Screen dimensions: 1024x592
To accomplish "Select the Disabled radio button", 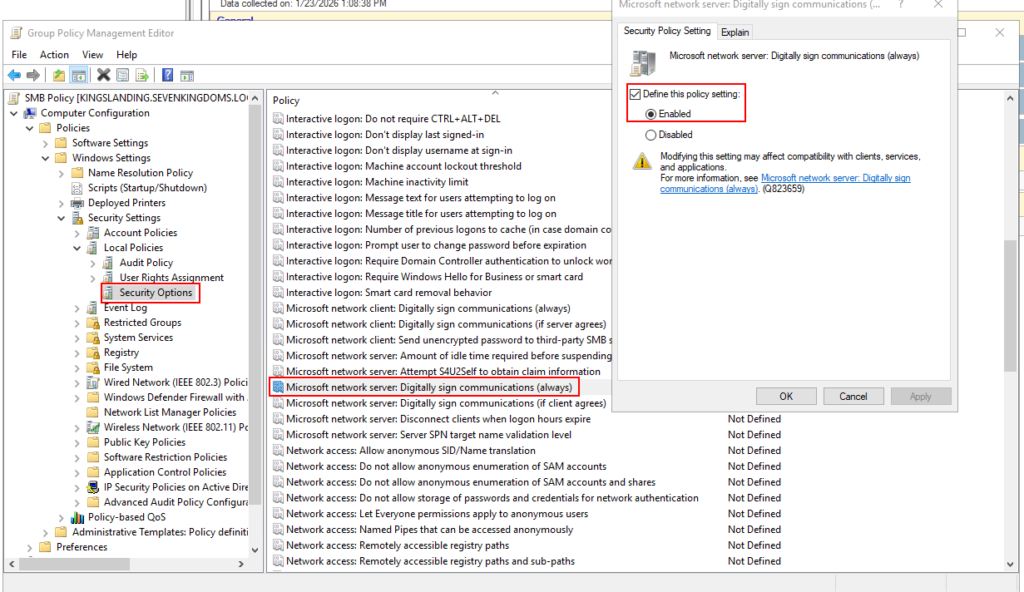I will pyautogui.click(x=651, y=134).
